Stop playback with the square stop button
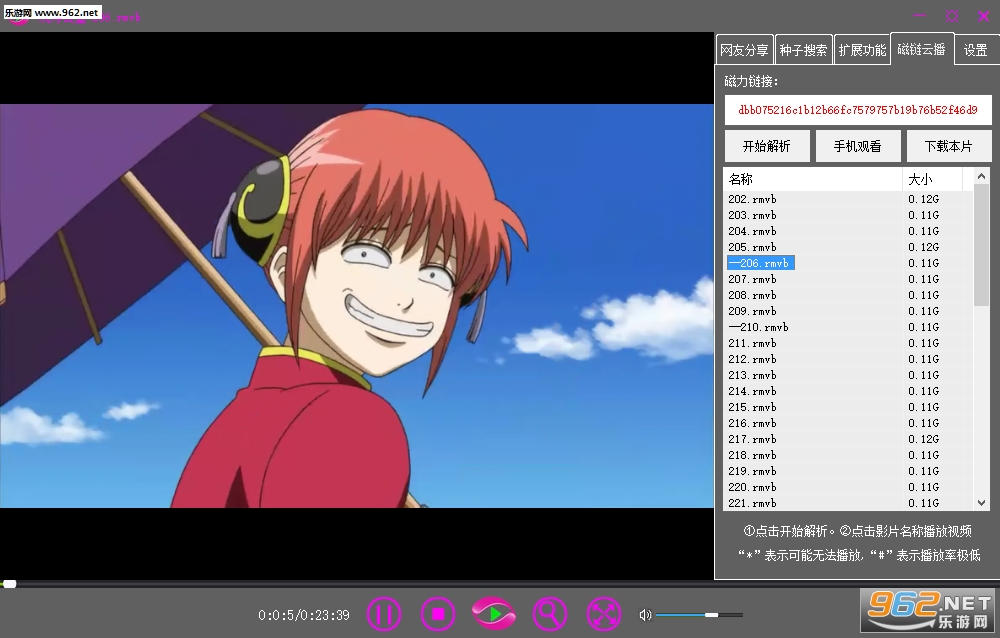The height and width of the screenshot is (638, 1000). pyautogui.click(x=438, y=614)
